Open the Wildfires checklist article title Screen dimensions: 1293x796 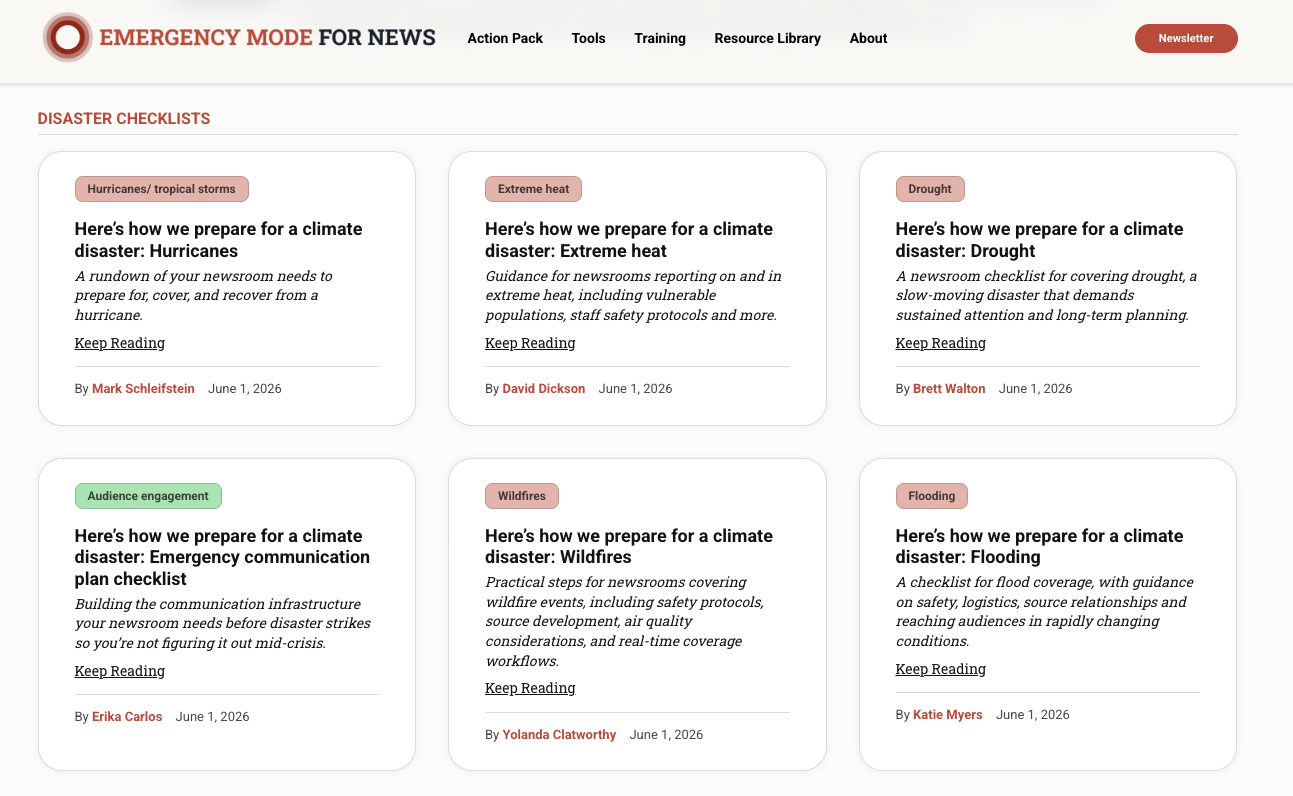point(629,546)
